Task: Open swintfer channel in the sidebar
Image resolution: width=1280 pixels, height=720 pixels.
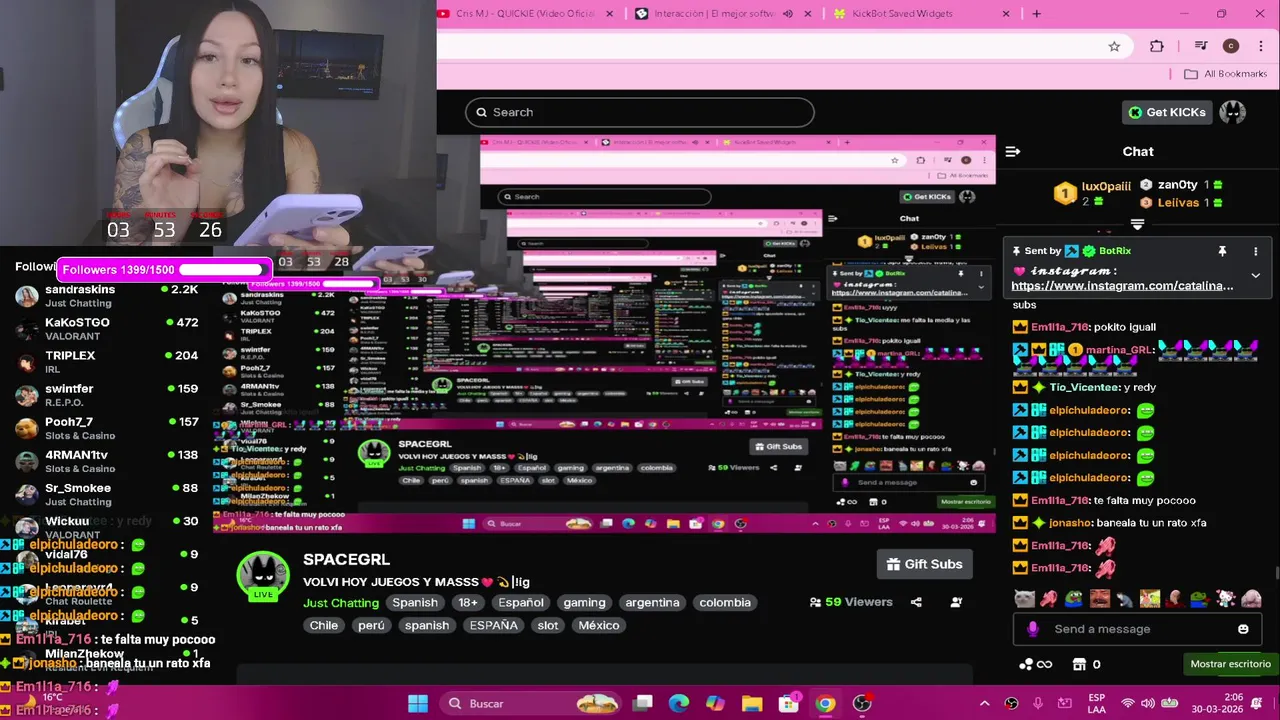Action: point(107,395)
